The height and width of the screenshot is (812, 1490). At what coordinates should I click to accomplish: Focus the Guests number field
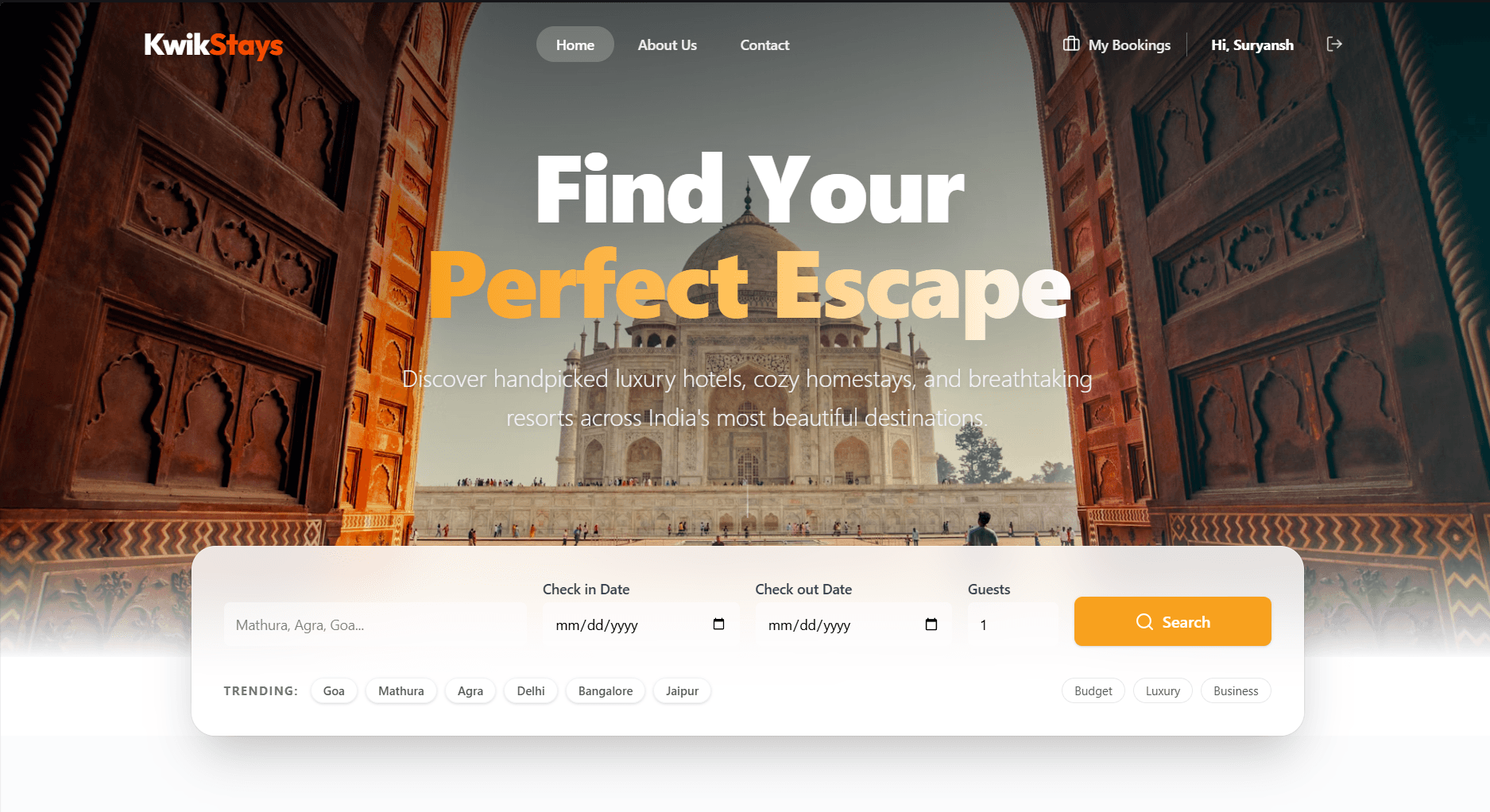click(1012, 624)
